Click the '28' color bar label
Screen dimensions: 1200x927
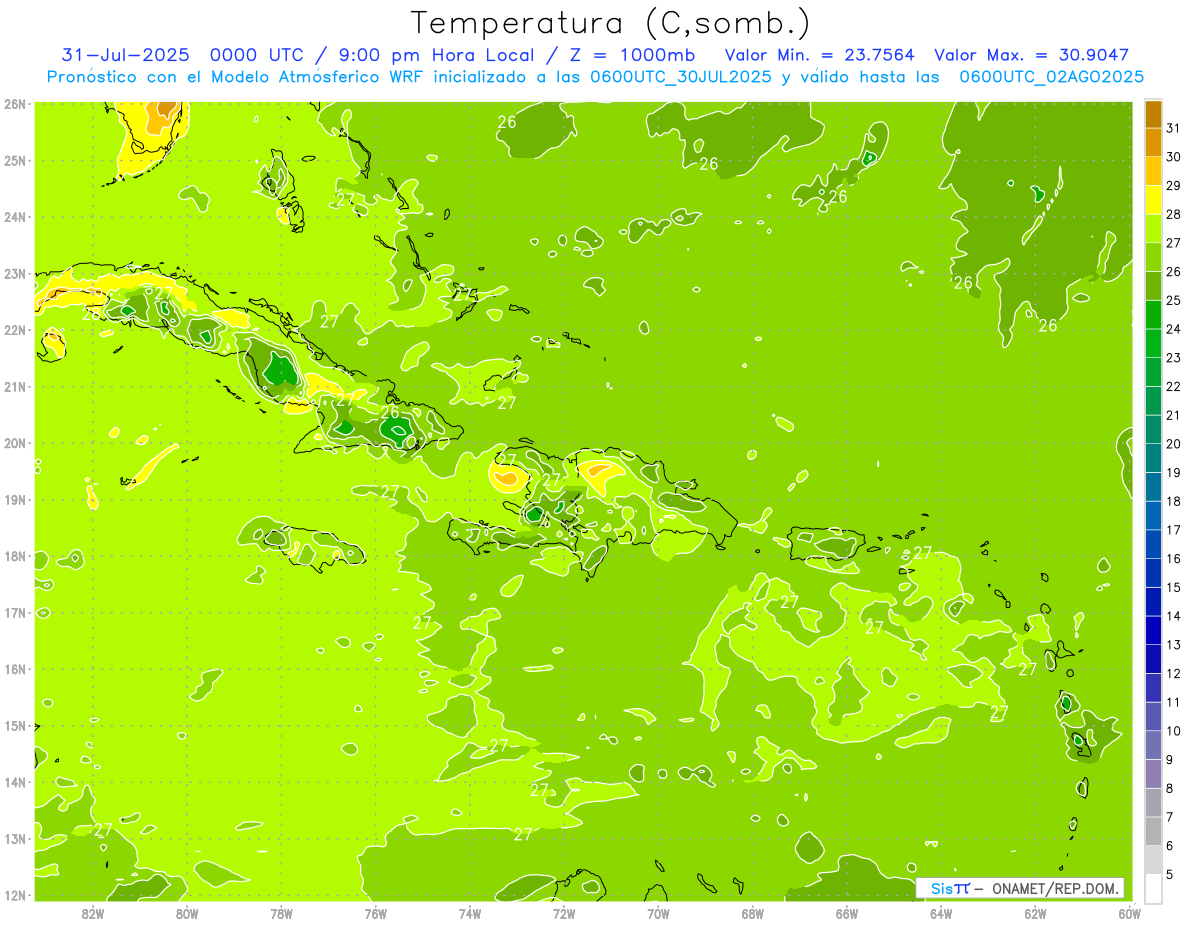coord(1174,214)
